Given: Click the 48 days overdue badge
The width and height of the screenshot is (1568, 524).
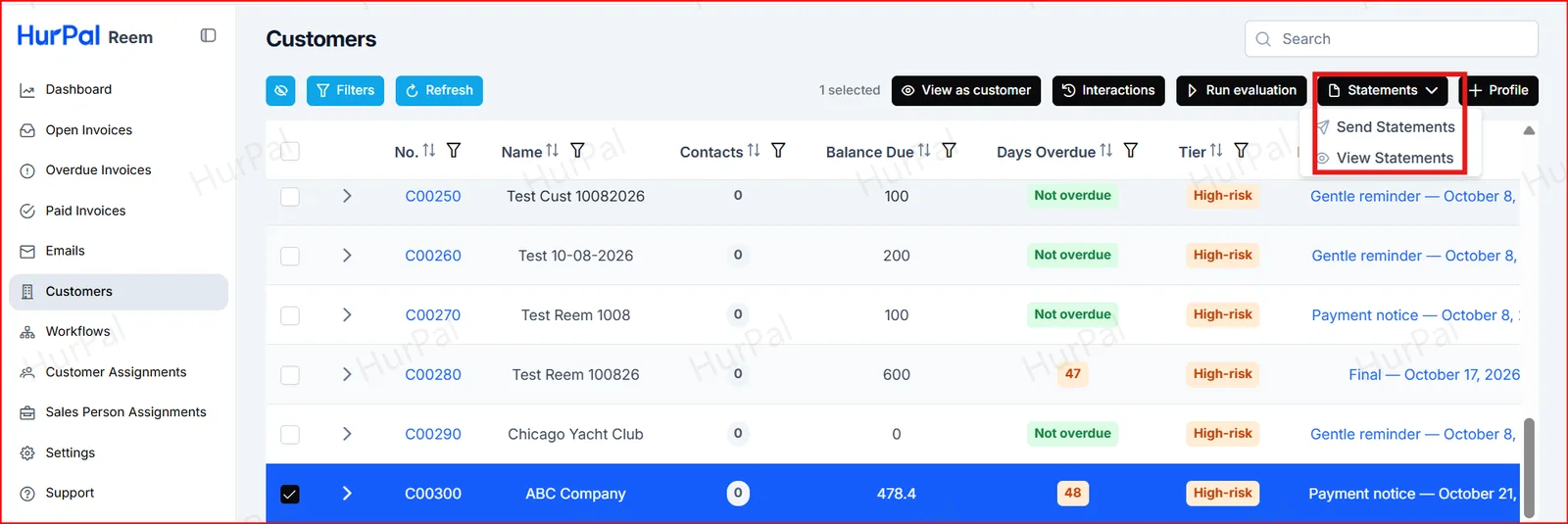Looking at the screenshot, I should coord(1073,494).
